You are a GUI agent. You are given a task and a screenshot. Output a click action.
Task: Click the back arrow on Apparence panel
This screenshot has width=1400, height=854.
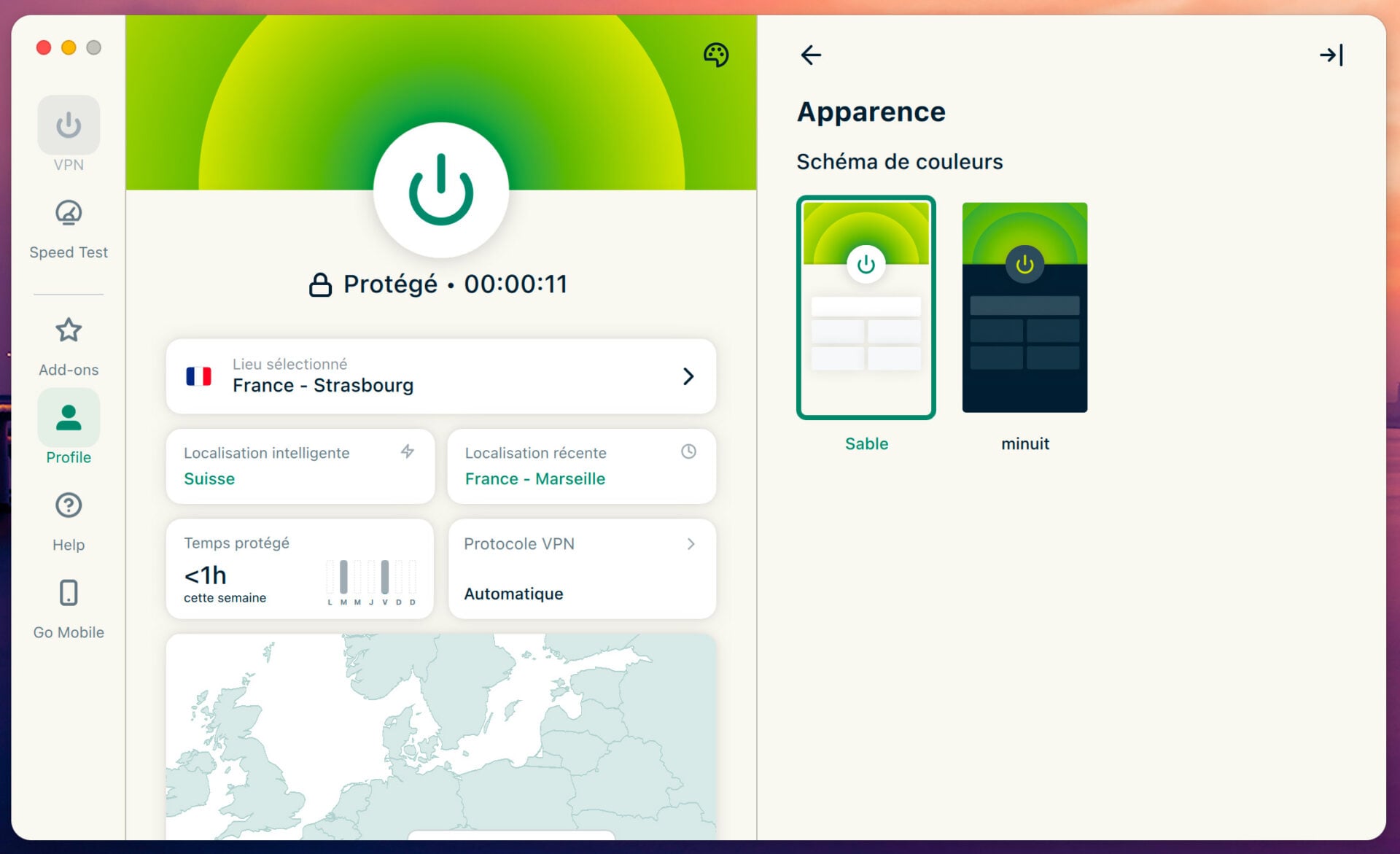point(810,54)
